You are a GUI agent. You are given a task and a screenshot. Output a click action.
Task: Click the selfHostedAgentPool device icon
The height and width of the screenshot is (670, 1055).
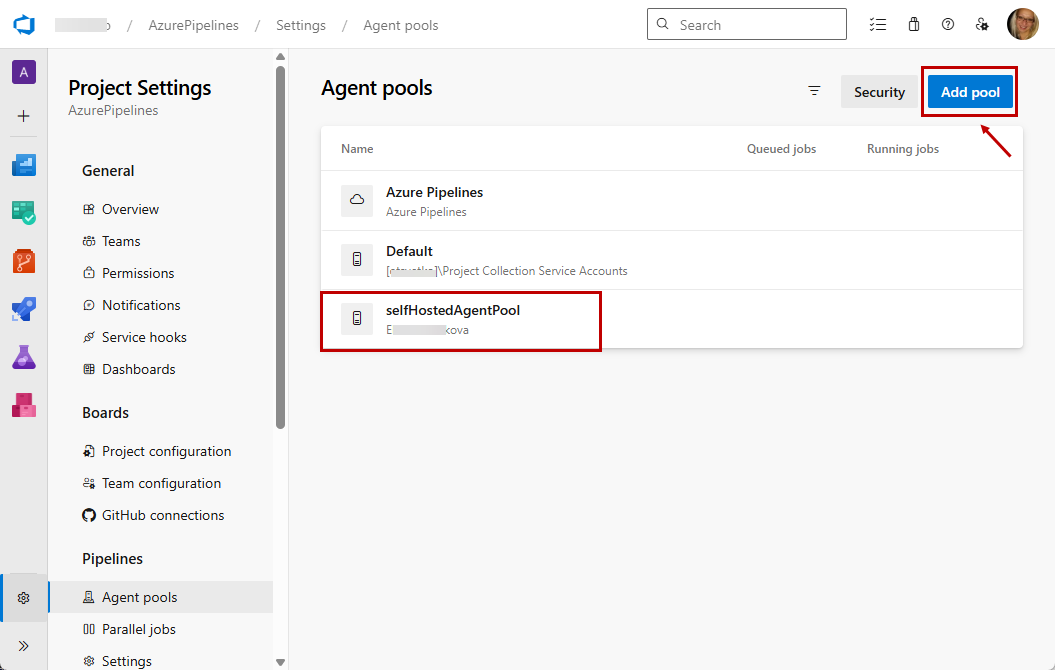357,319
